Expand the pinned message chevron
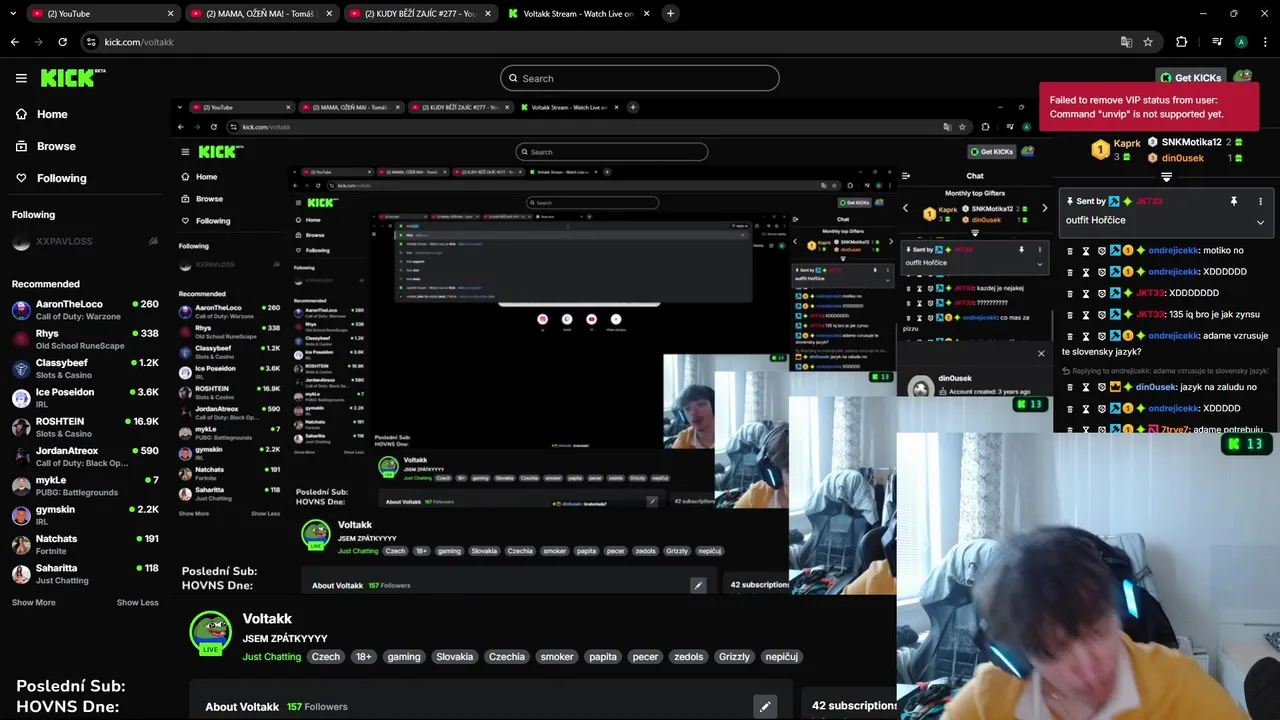Image resolution: width=1280 pixels, height=720 pixels. (x=1260, y=222)
